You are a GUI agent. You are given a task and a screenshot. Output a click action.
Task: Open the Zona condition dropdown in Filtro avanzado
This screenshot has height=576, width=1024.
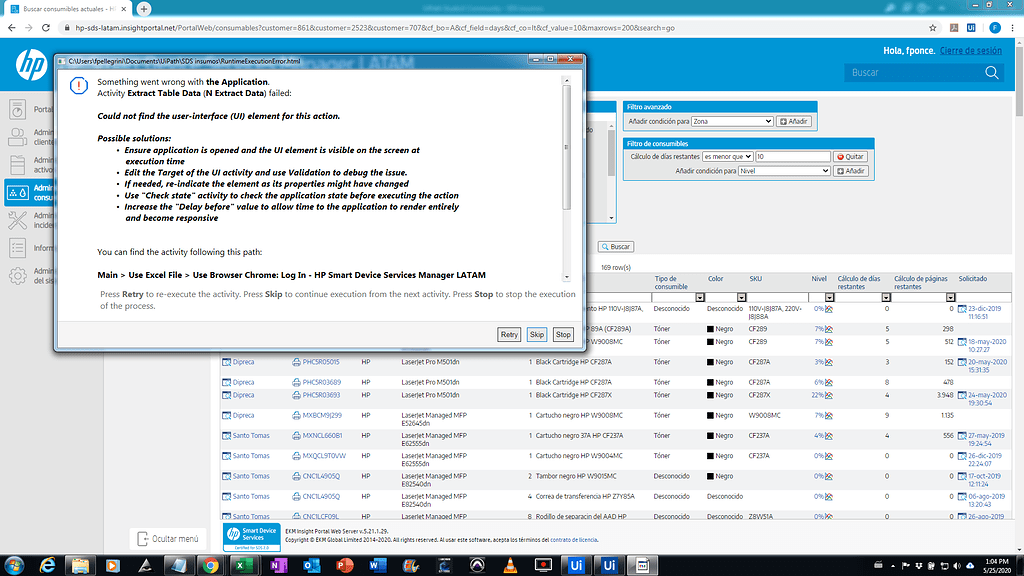click(x=732, y=121)
